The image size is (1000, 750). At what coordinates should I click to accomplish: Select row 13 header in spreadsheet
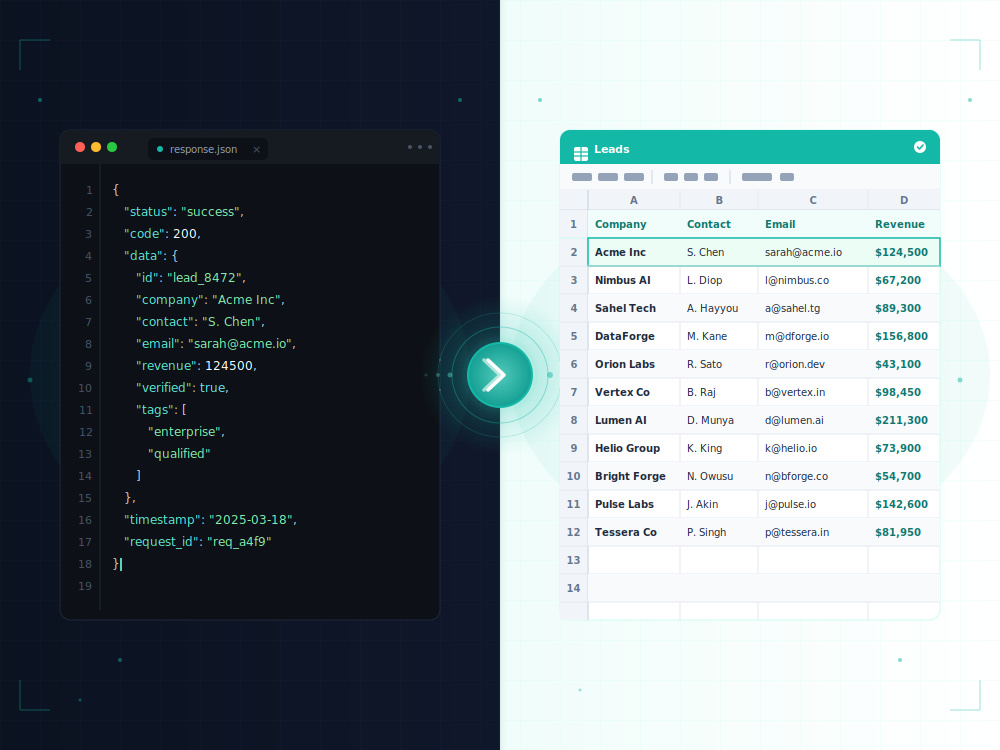[573, 560]
